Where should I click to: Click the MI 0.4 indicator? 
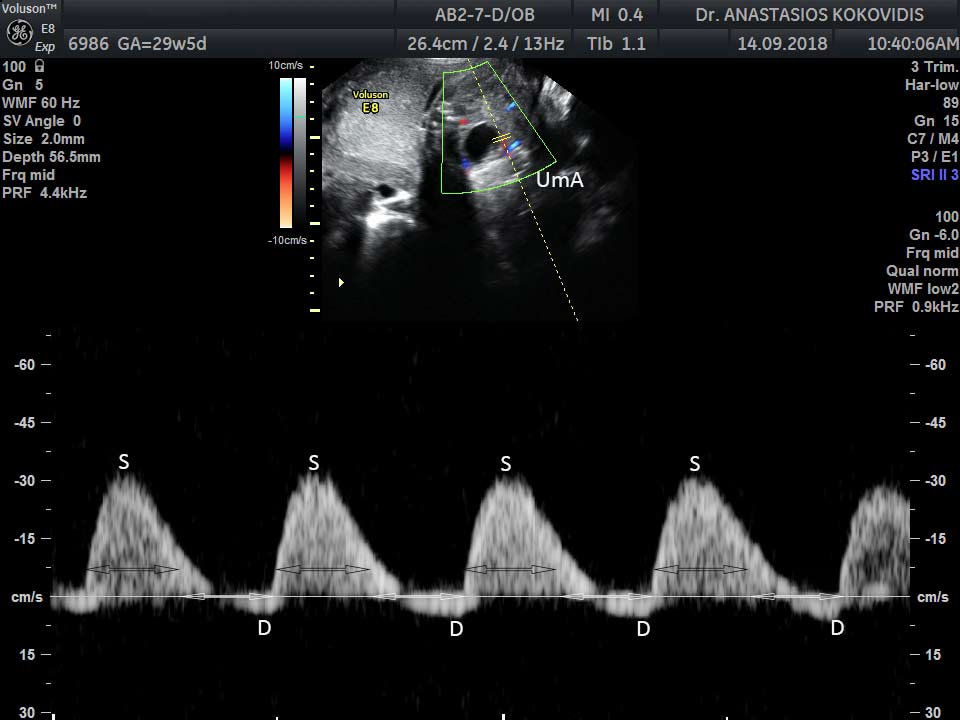click(617, 15)
